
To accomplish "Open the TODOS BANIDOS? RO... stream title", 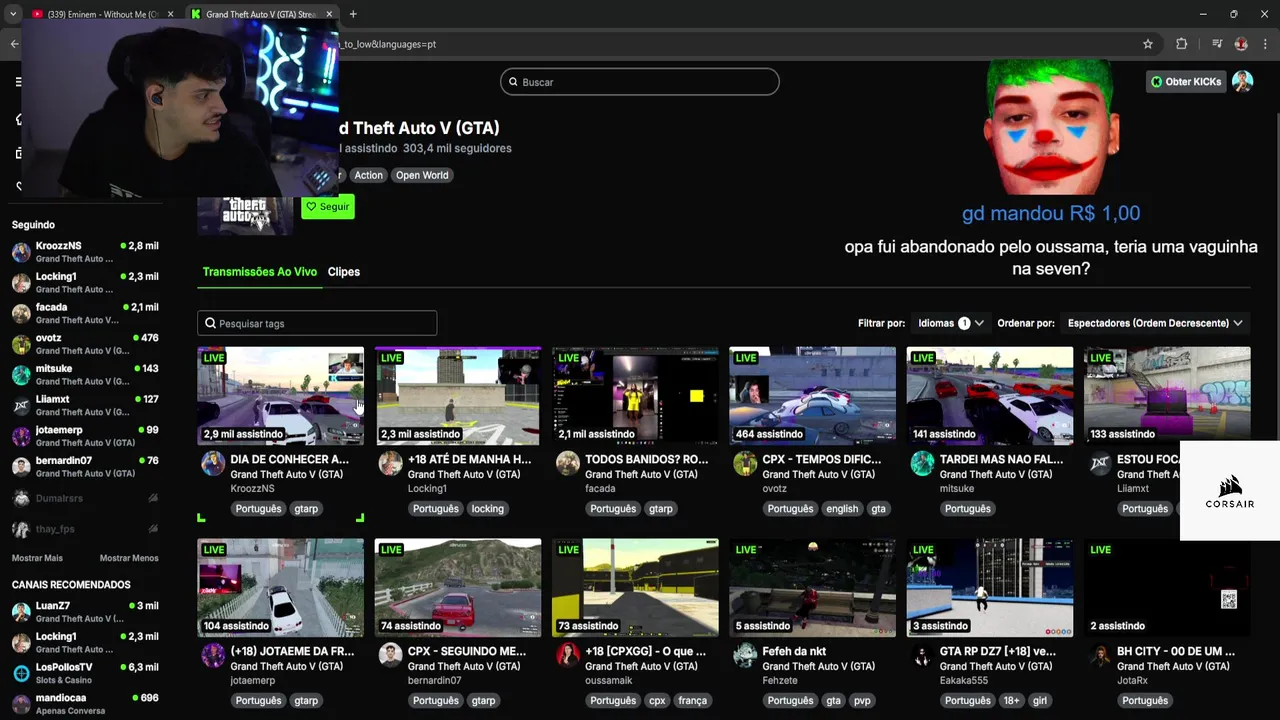I will (x=646, y=459).
